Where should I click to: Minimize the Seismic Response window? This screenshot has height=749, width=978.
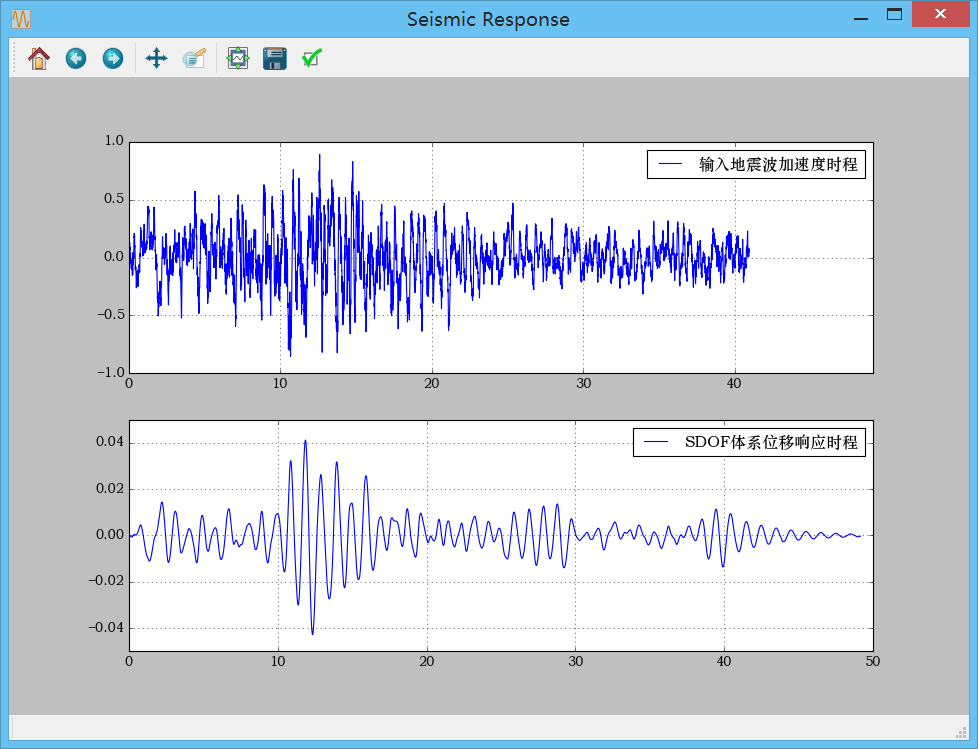(x=861, y=17)
